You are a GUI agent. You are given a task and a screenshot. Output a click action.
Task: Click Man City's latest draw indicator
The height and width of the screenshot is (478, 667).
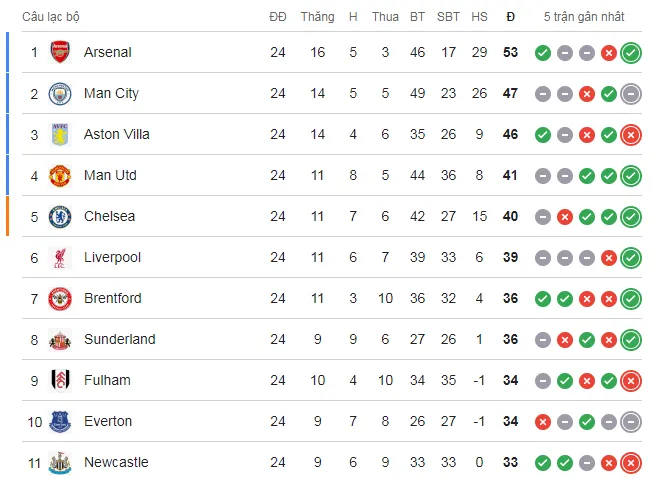[x=630, y=93]
